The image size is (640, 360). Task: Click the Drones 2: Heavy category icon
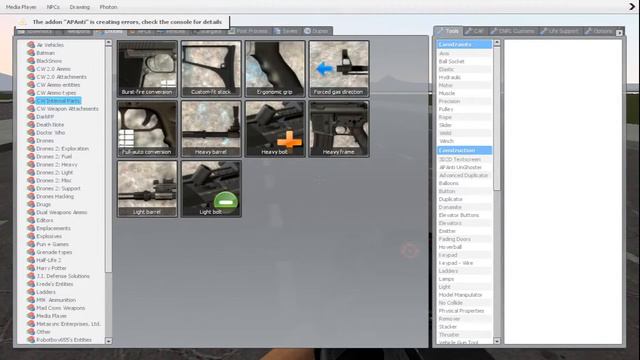coord(31,164)
